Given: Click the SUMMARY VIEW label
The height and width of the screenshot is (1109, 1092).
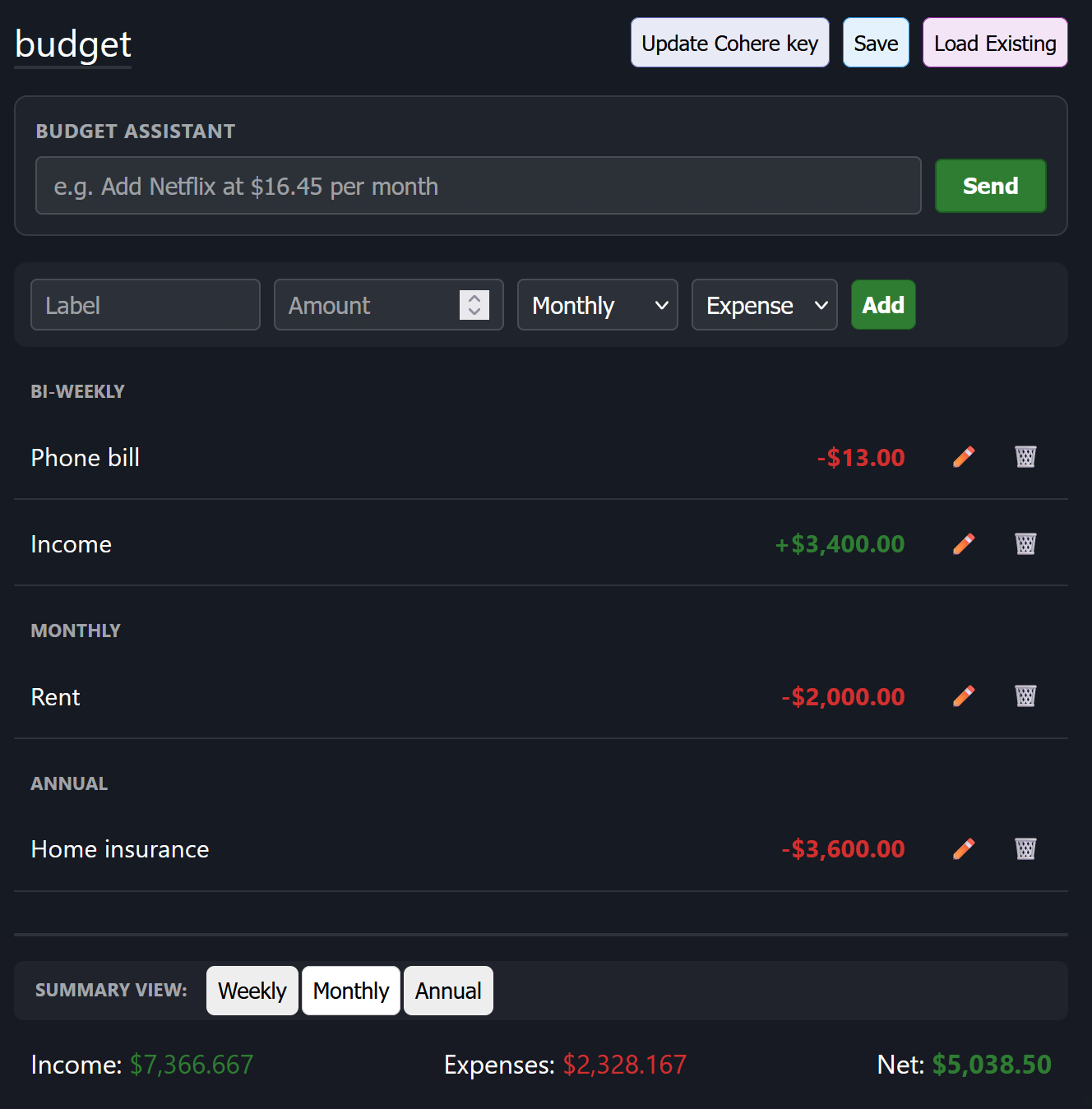Looking at the screenshot, I should [x=111, y=990].
